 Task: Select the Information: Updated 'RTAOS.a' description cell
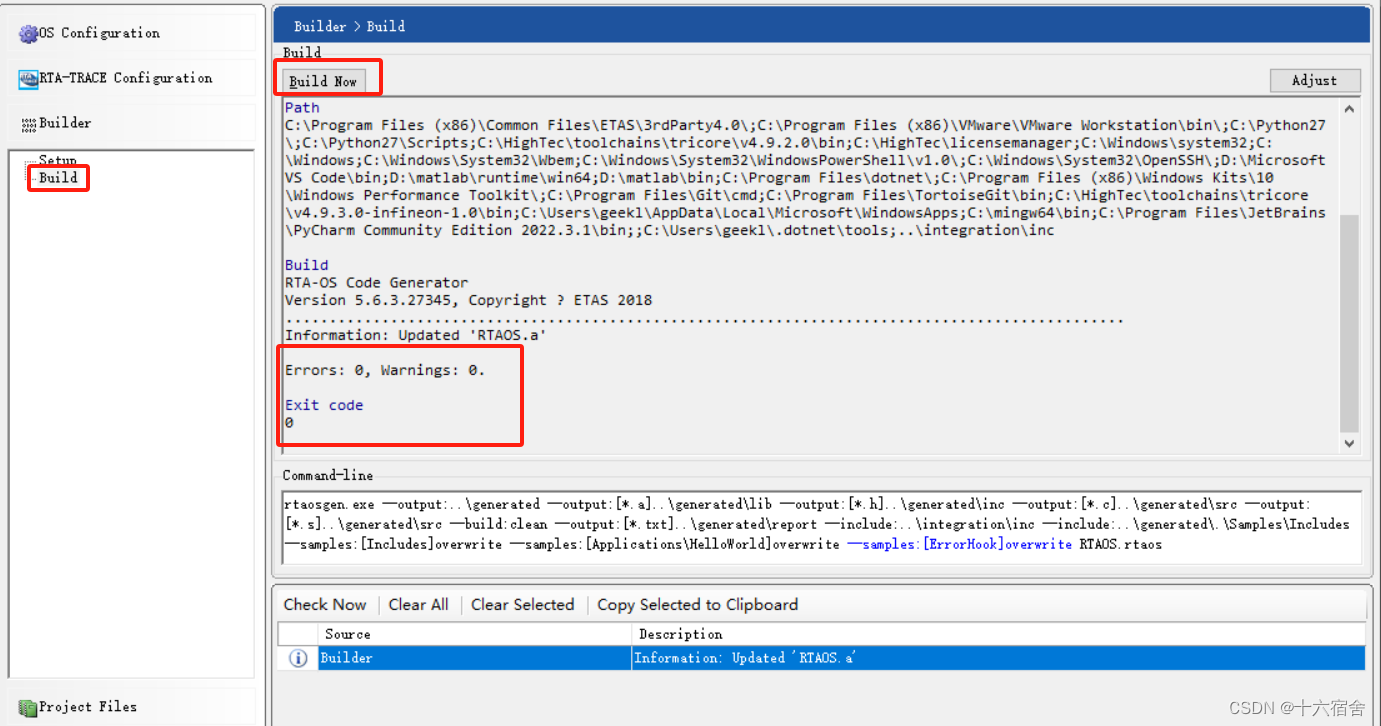[x=998, y=658]
